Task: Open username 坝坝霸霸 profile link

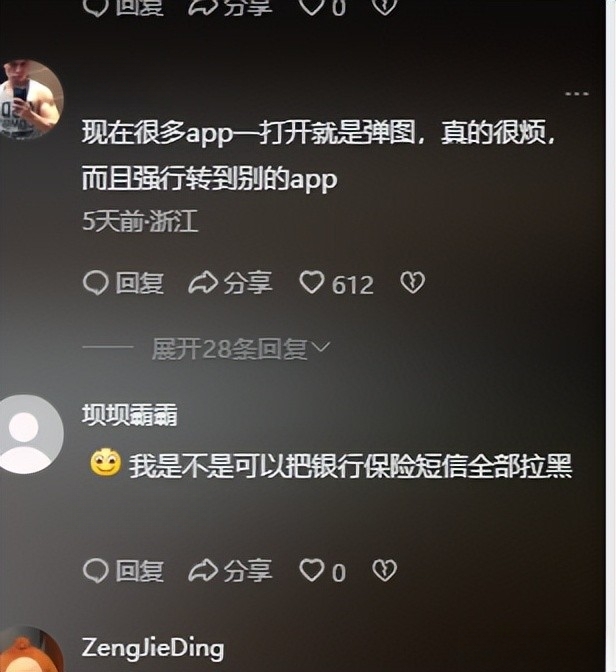Action: (129, 414)
